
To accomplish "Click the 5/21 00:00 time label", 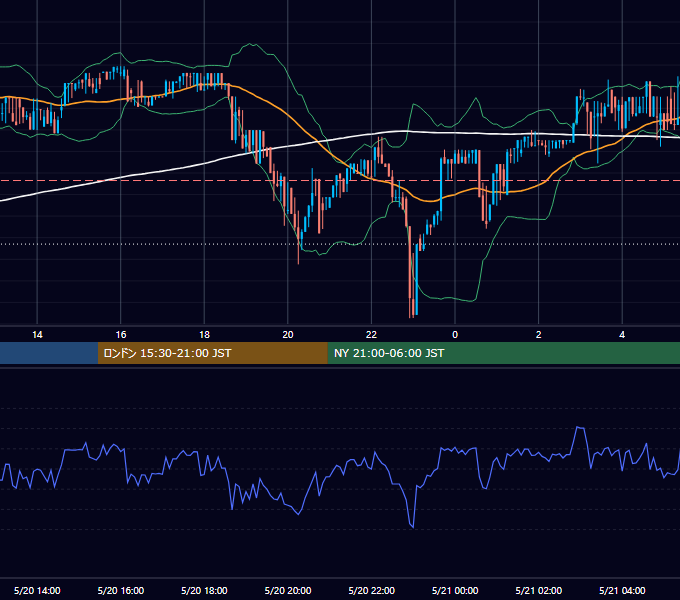I will pyautogui.click(x=455, y=590).
